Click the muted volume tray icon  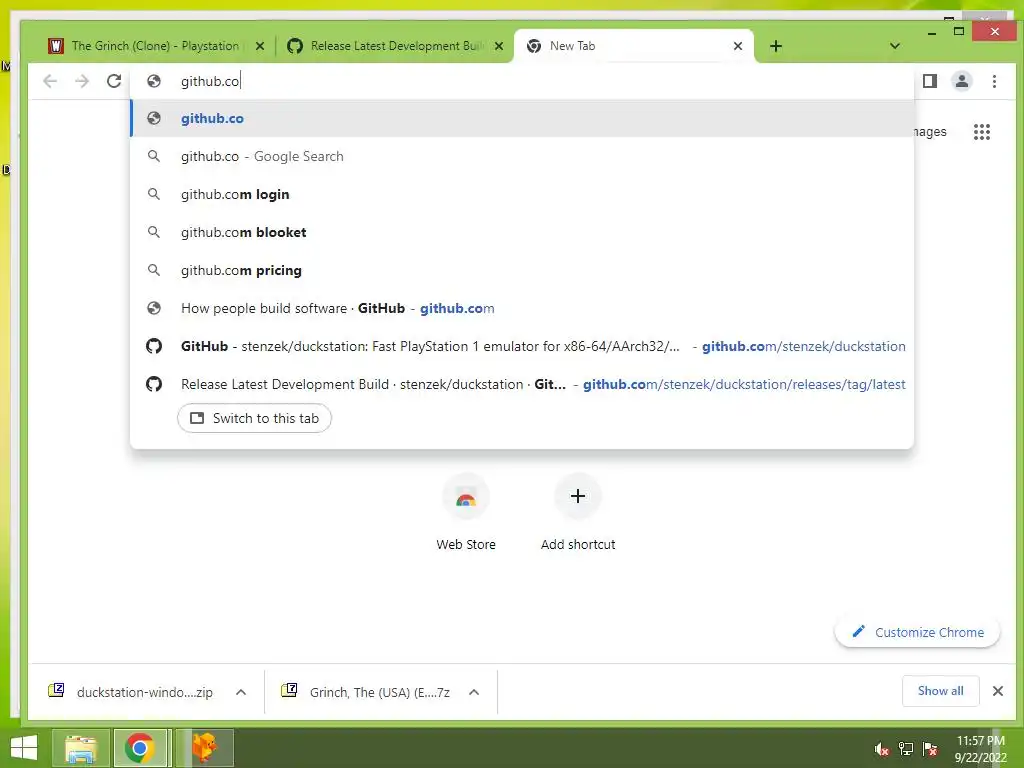[x=882, y=749]
